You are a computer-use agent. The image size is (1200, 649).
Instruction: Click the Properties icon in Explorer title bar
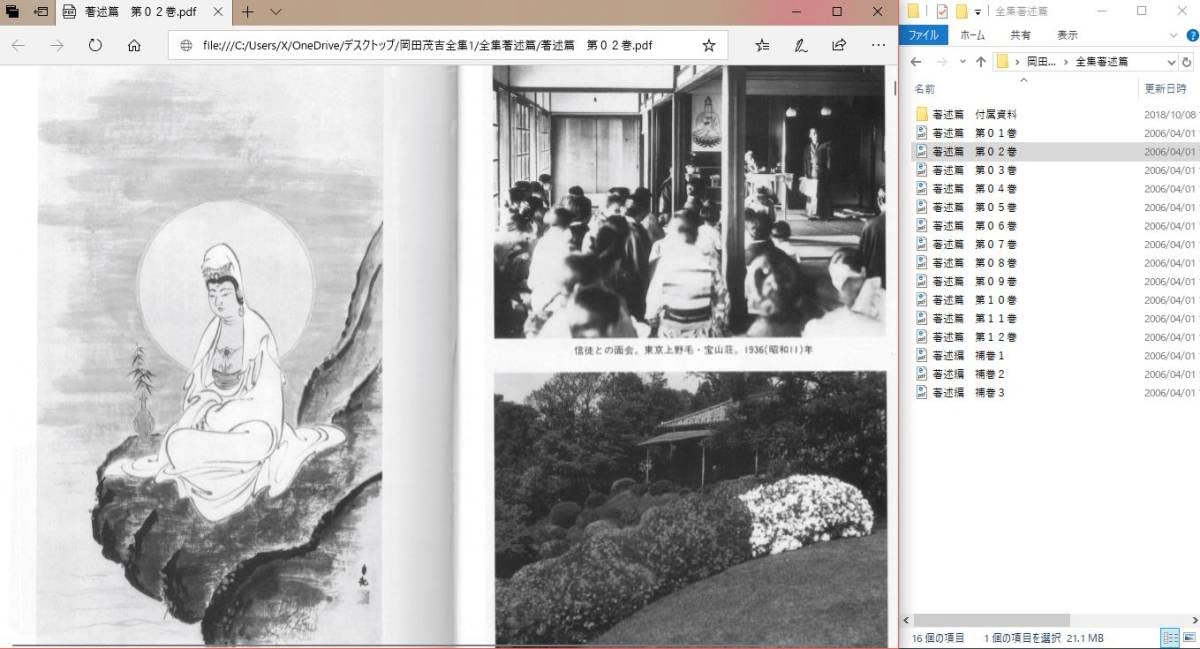[x=941, y=11]
